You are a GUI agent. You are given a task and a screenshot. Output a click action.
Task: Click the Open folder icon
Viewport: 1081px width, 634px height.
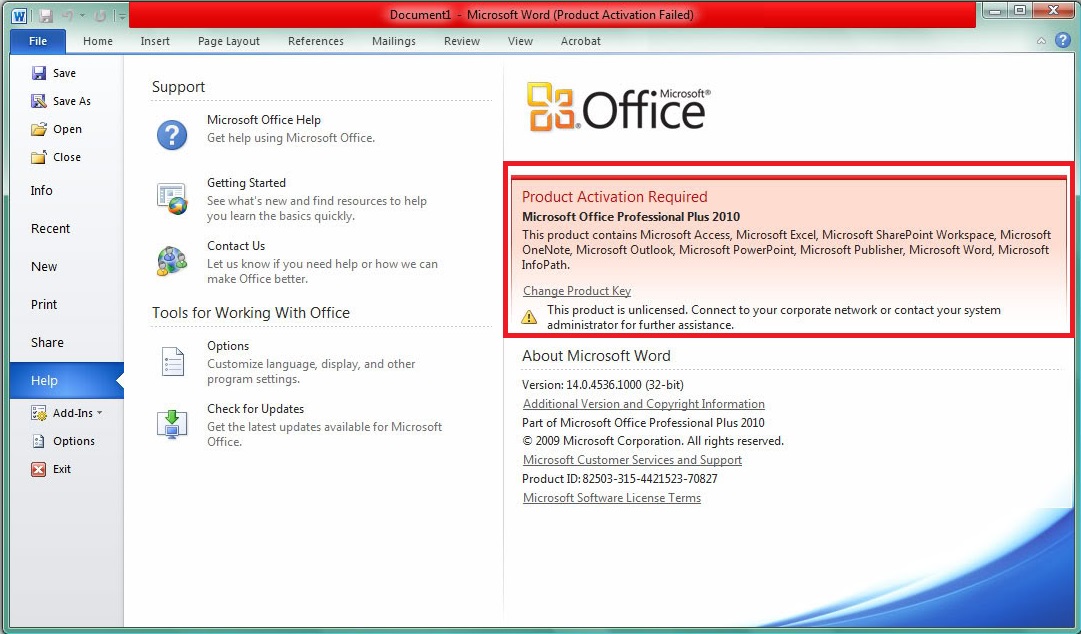tap(39, 129)
